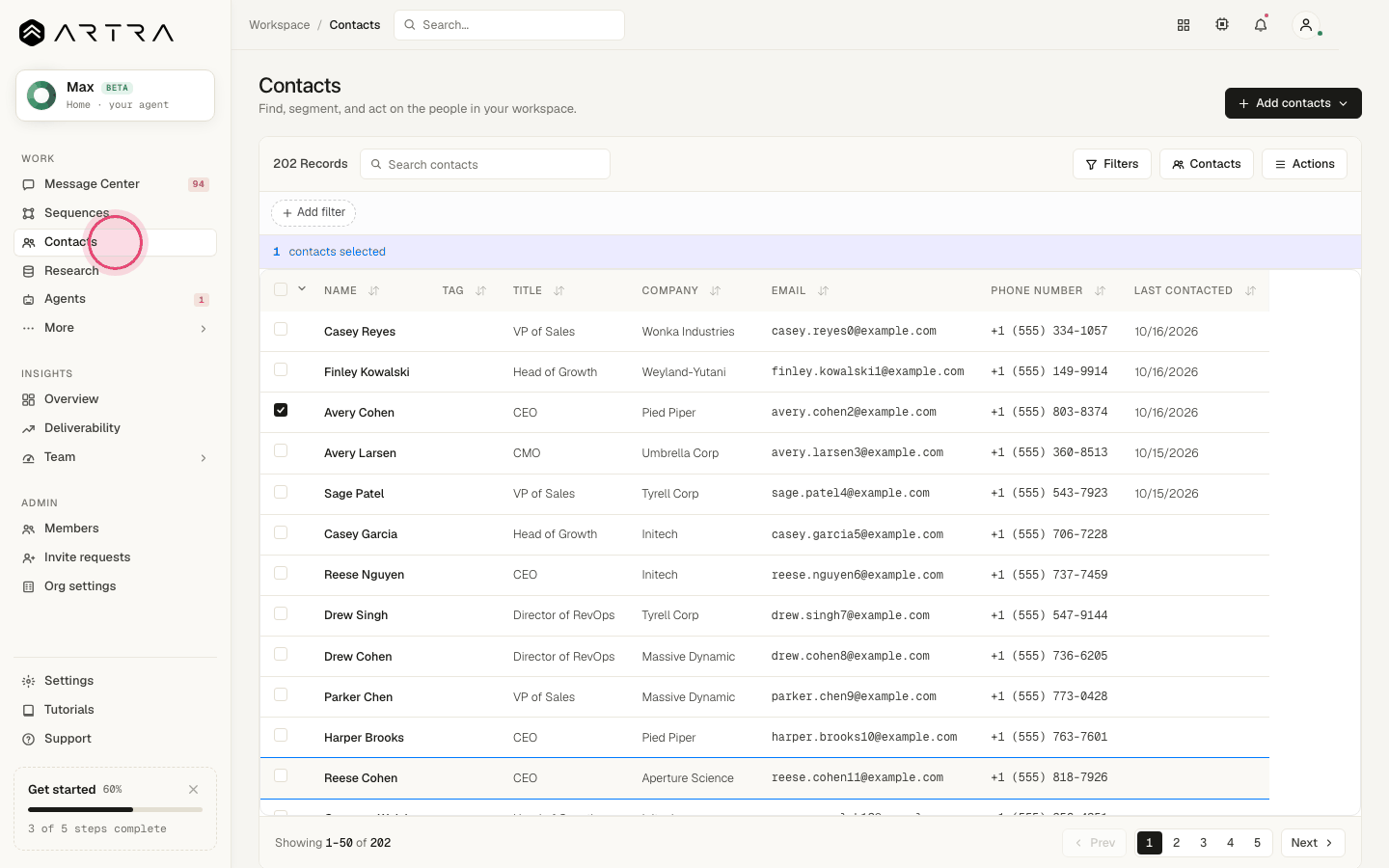1389x868 pixels.
Task: Sort by the Last Contacted column sort icon
Action: click(x=1250, y=291)
